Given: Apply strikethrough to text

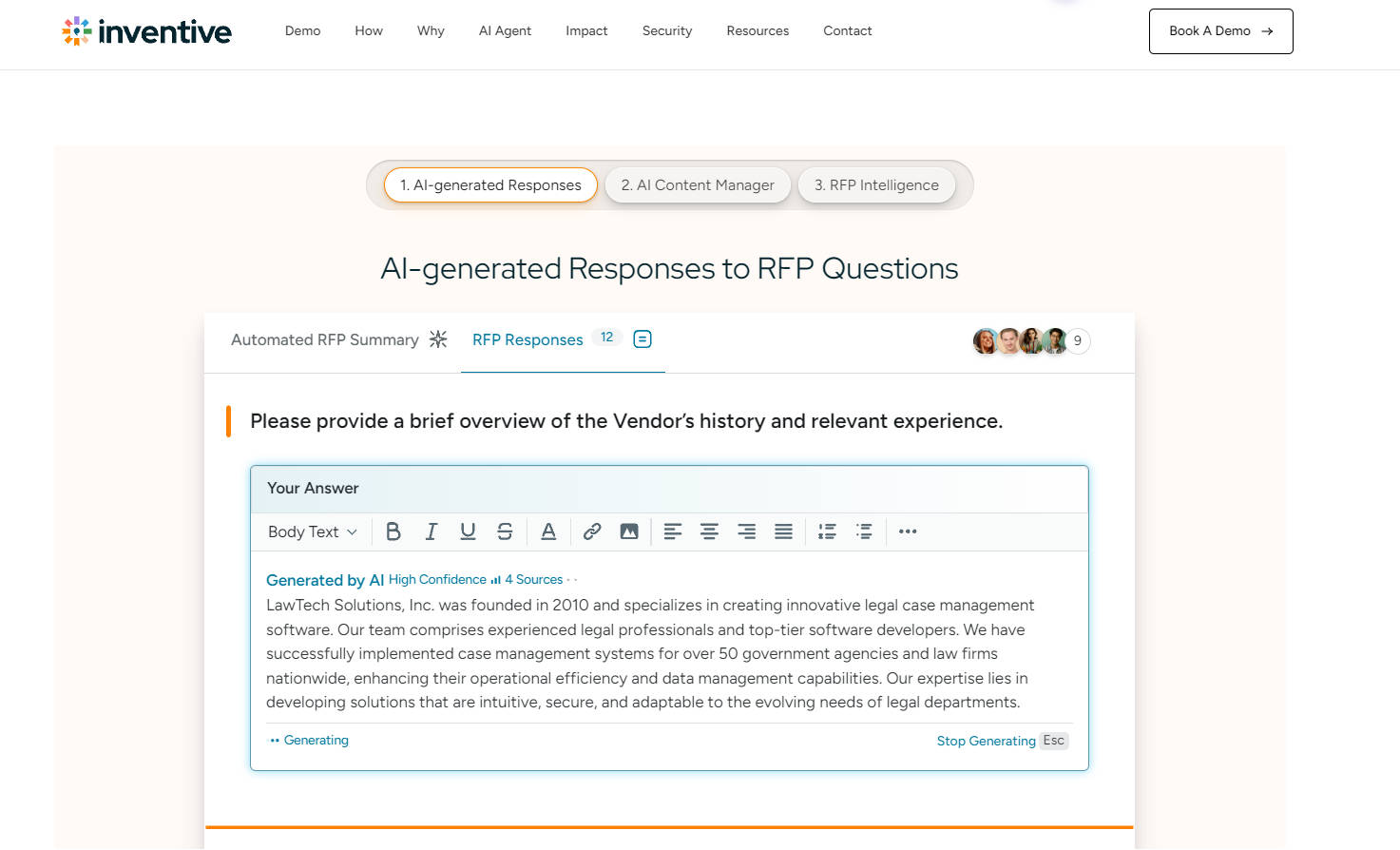Looking at the screenshot, I should 505,531.
